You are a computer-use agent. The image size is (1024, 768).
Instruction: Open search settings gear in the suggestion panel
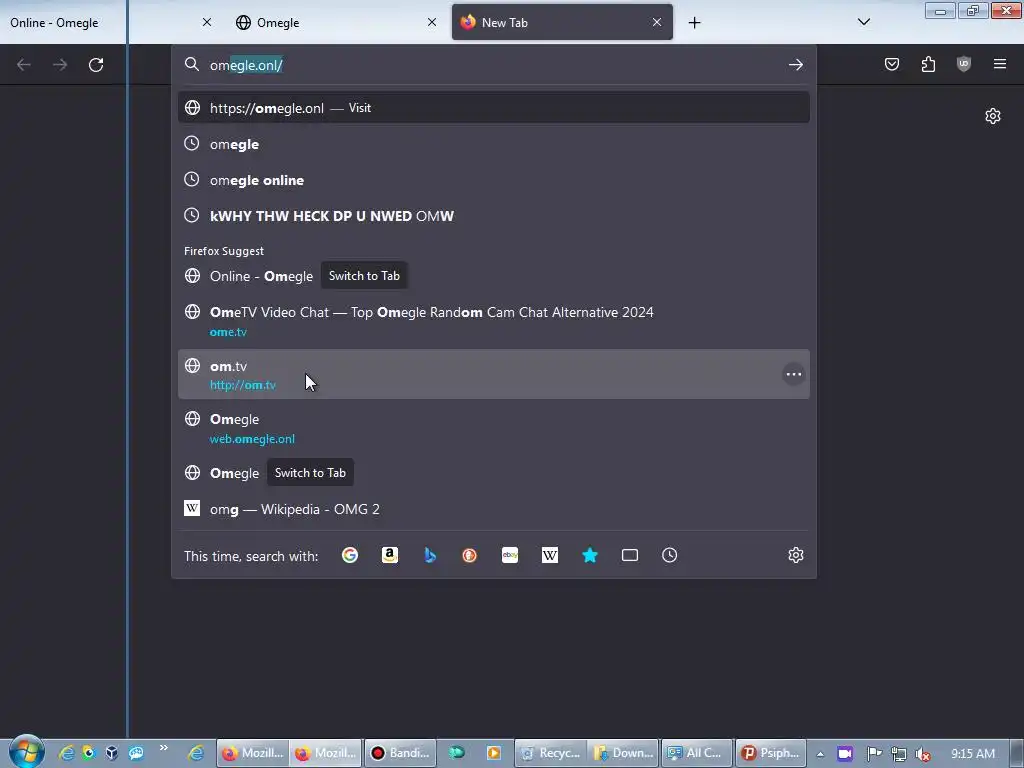795,556
